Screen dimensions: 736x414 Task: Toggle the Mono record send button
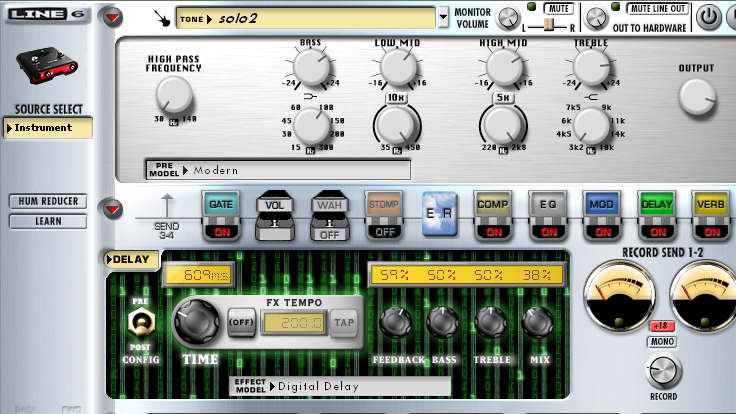[662, 342]
